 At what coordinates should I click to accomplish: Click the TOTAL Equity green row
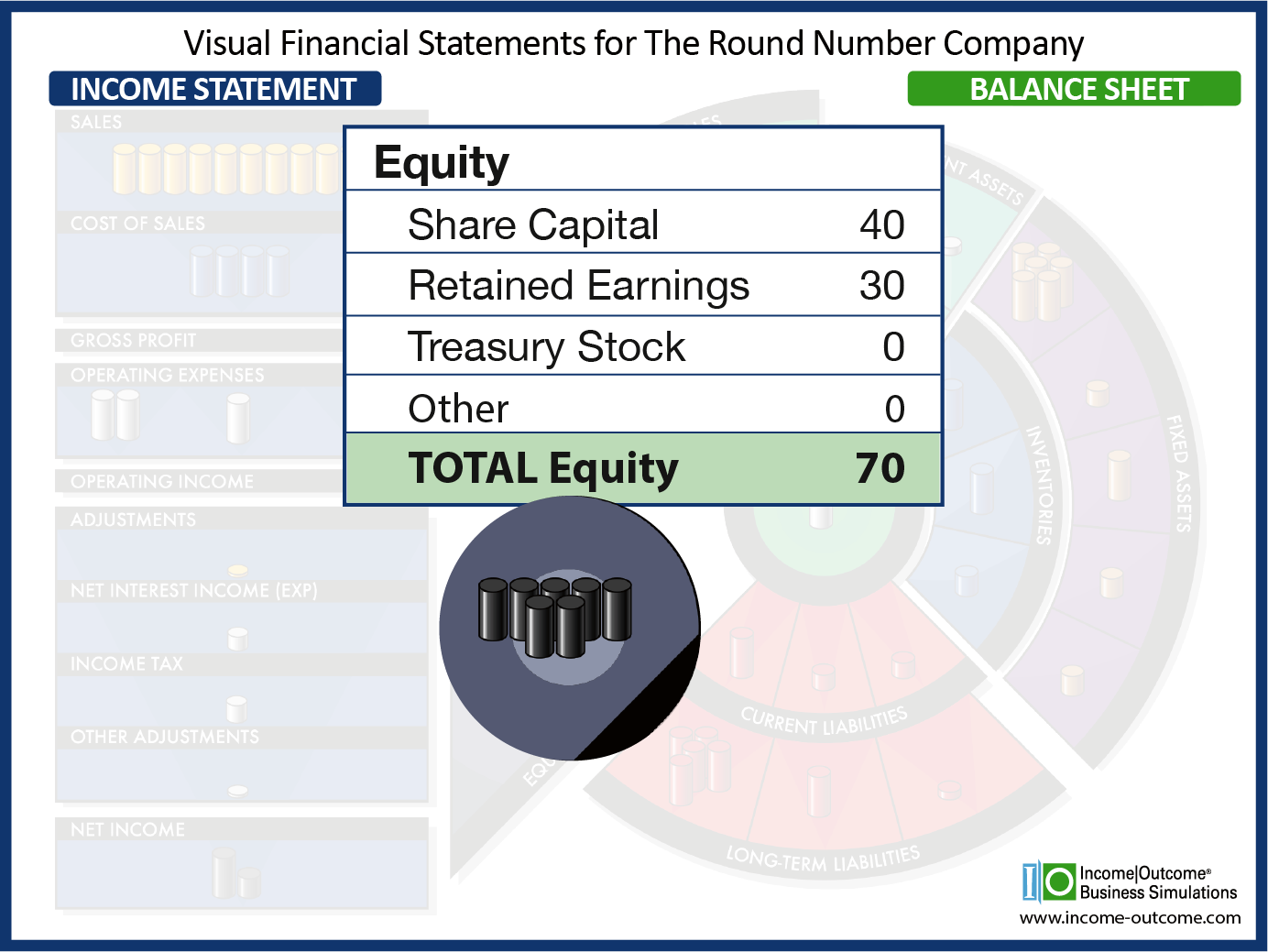(643, 468)
